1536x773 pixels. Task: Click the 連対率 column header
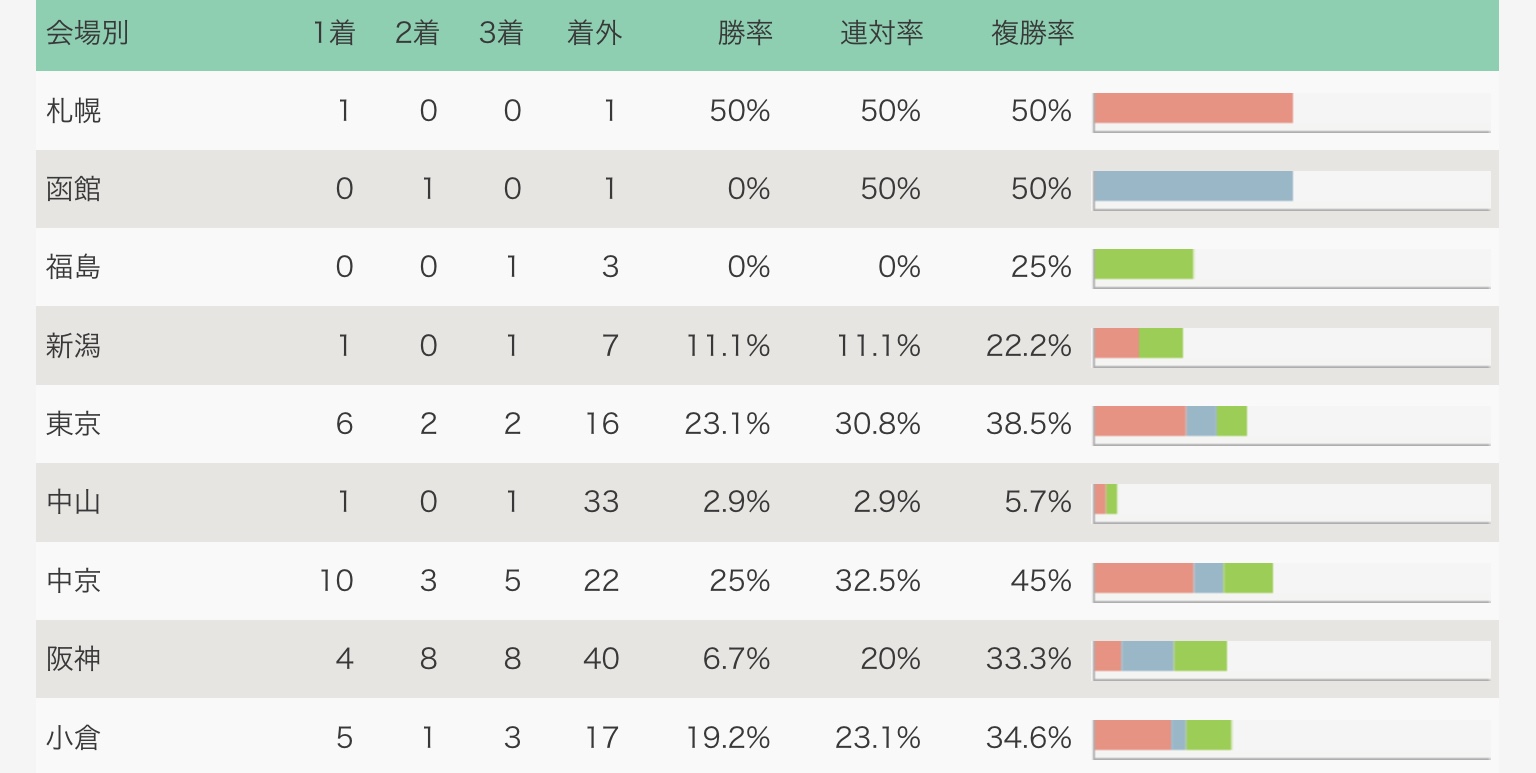point(881,34)
